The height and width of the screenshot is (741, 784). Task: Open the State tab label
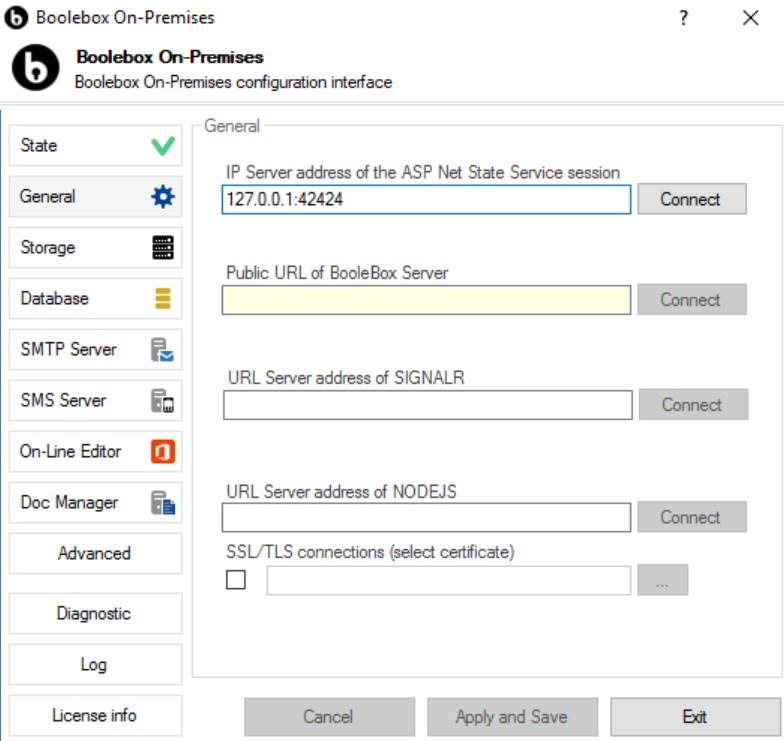(x=38, y=146)
